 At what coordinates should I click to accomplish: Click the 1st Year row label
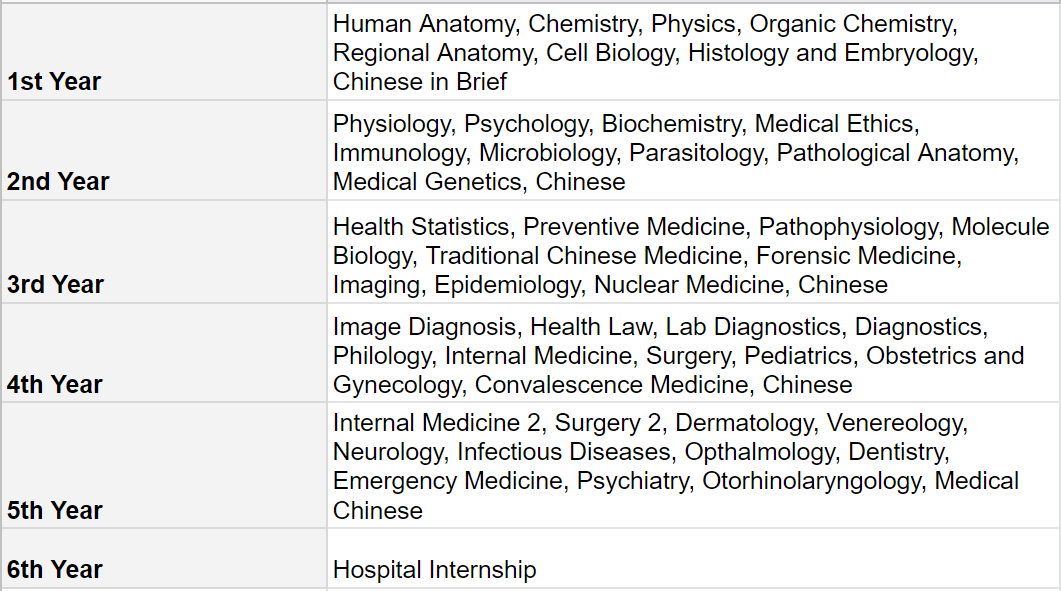click(x=54, y=82)
